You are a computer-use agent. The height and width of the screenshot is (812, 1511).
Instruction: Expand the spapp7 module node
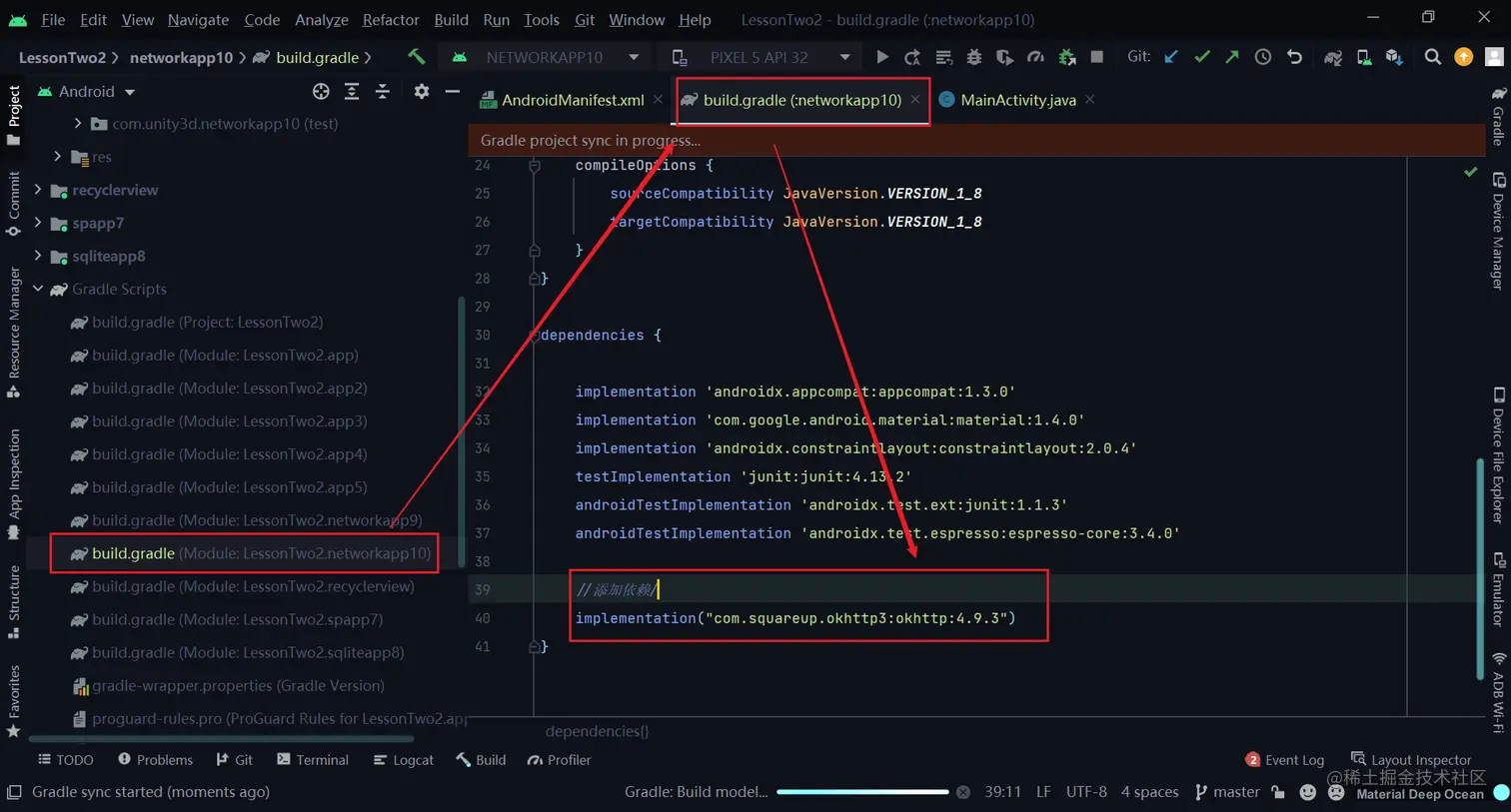coord(38,223)
